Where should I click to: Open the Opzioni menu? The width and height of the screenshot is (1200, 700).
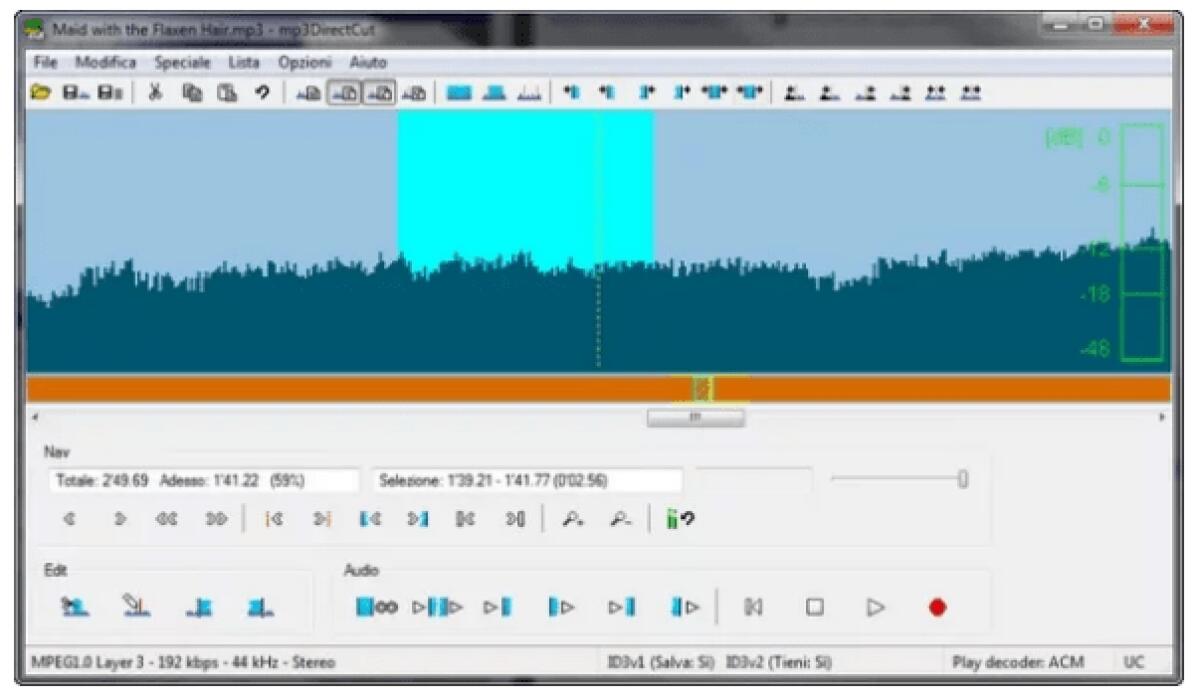tap(305, 61)
